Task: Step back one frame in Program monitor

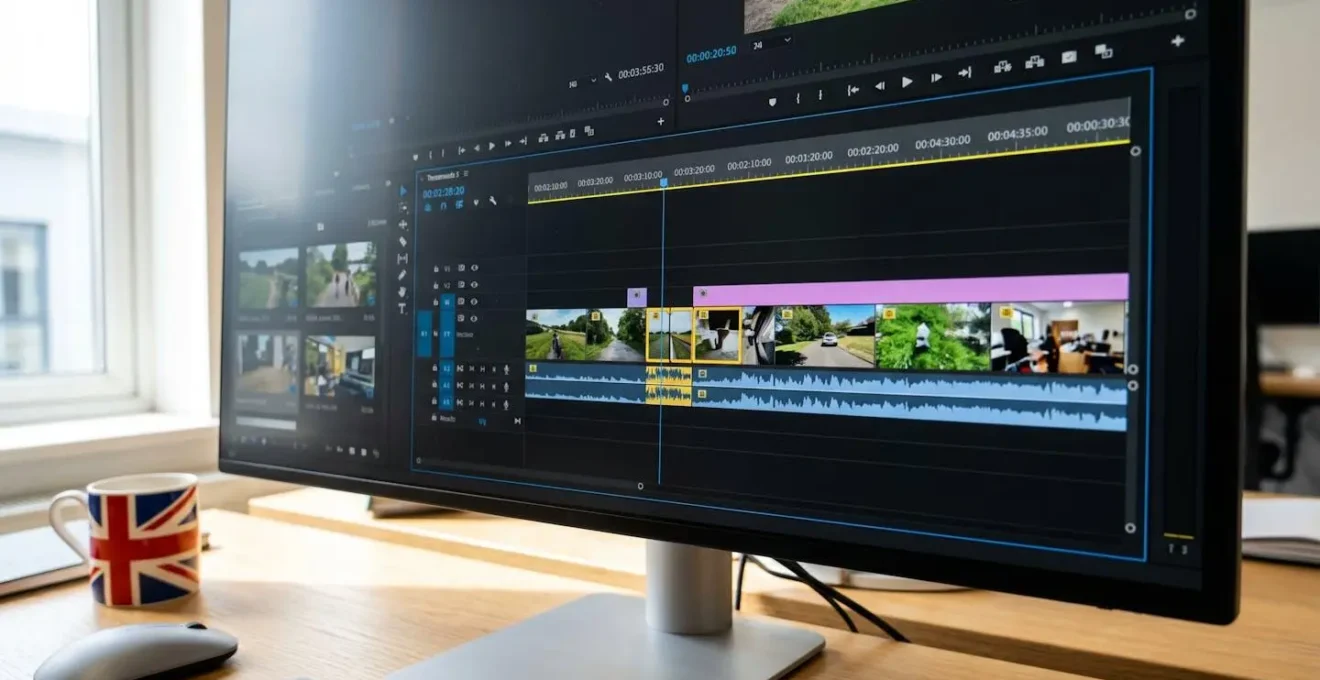Action: click(880, 86)
